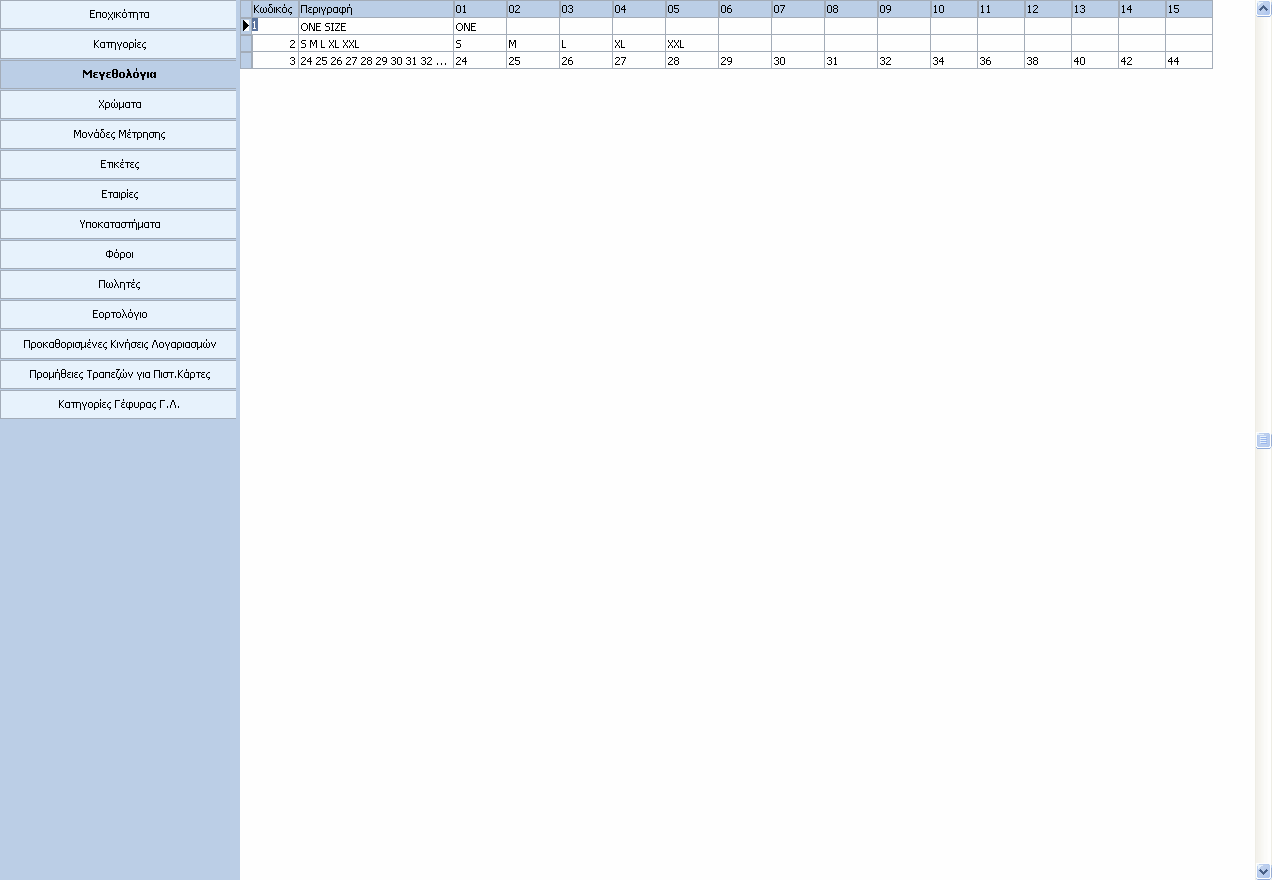1272x880 pixels.
Task: Open Μονάδες Μέτρησης section
Action: click(119, 134)
